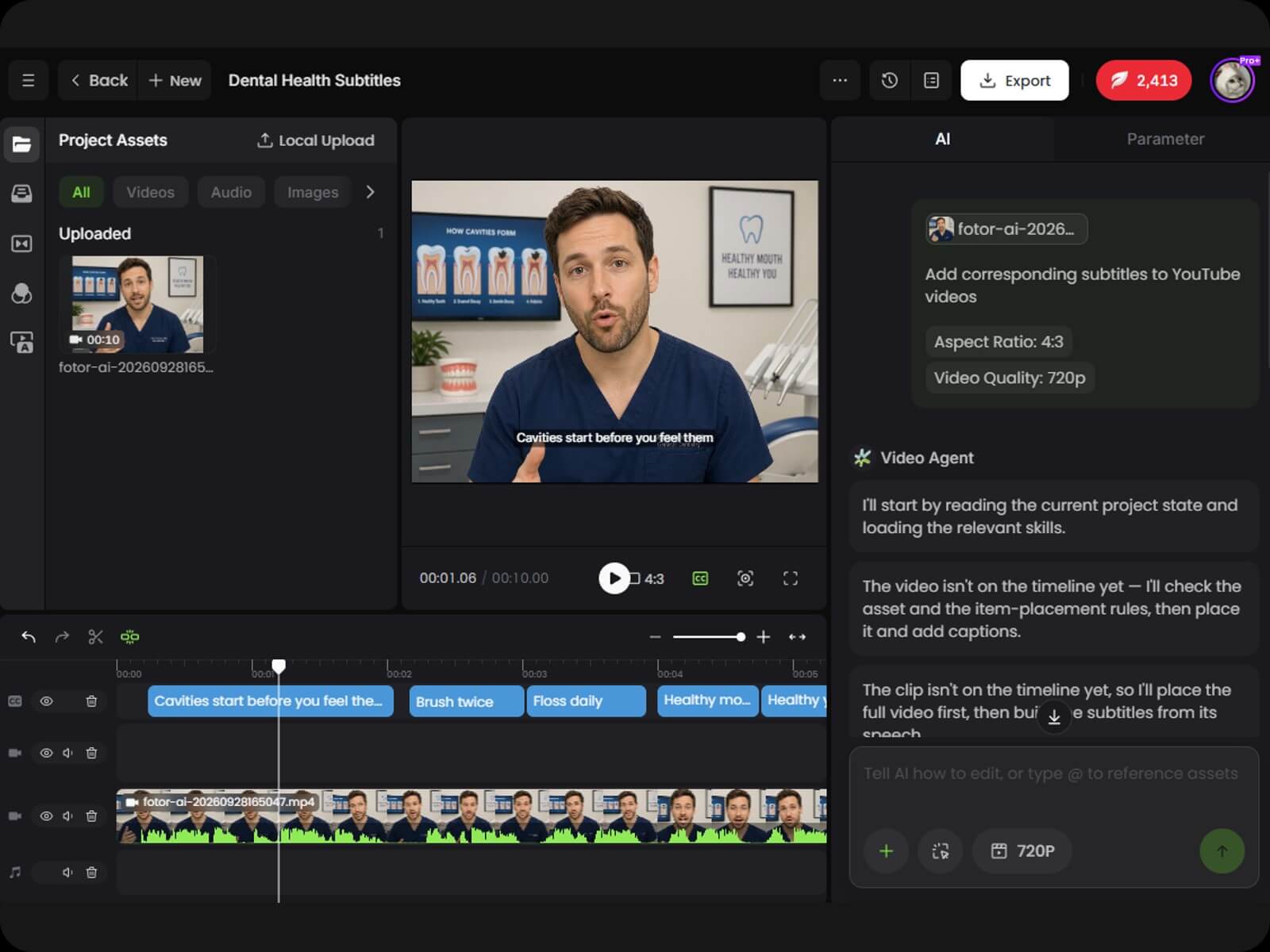Create a New project
Screen dimensions: 1270x952
point(175,80)
